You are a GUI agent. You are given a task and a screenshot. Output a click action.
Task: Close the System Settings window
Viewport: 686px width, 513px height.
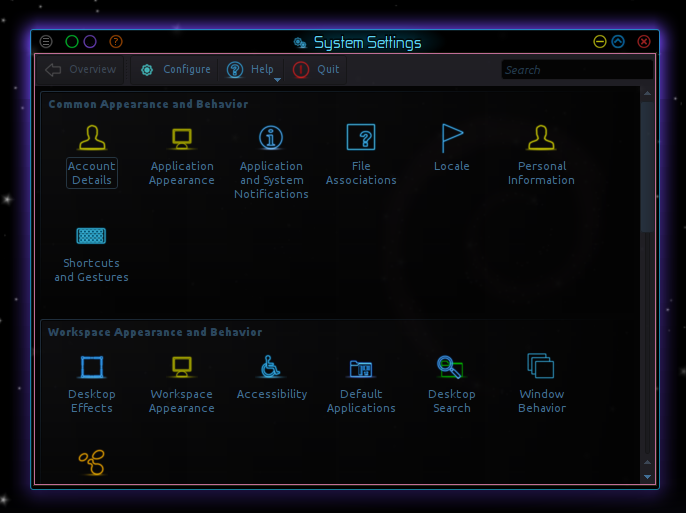pyautogui.click(x=644, y=42)
